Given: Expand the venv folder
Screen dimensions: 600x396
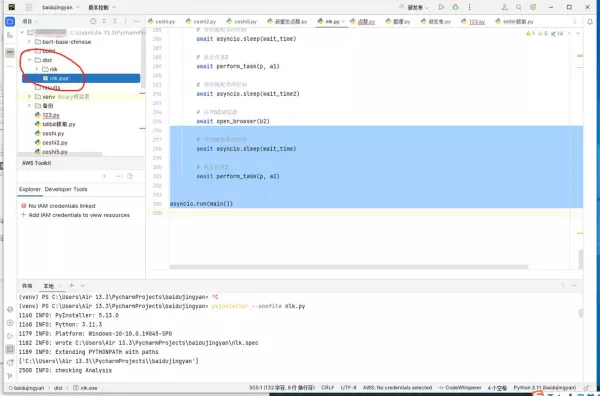Looking at the screenshot, I should [x=29, y=96].
